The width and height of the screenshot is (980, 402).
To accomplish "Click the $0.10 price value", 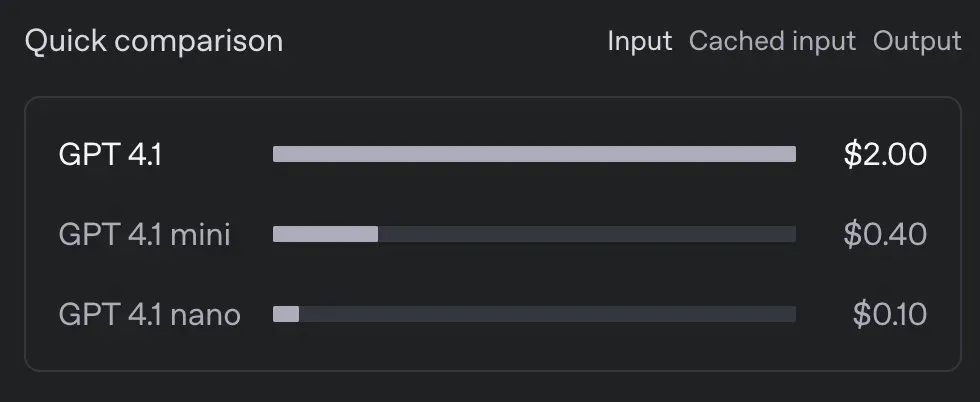I will point(890,314).
